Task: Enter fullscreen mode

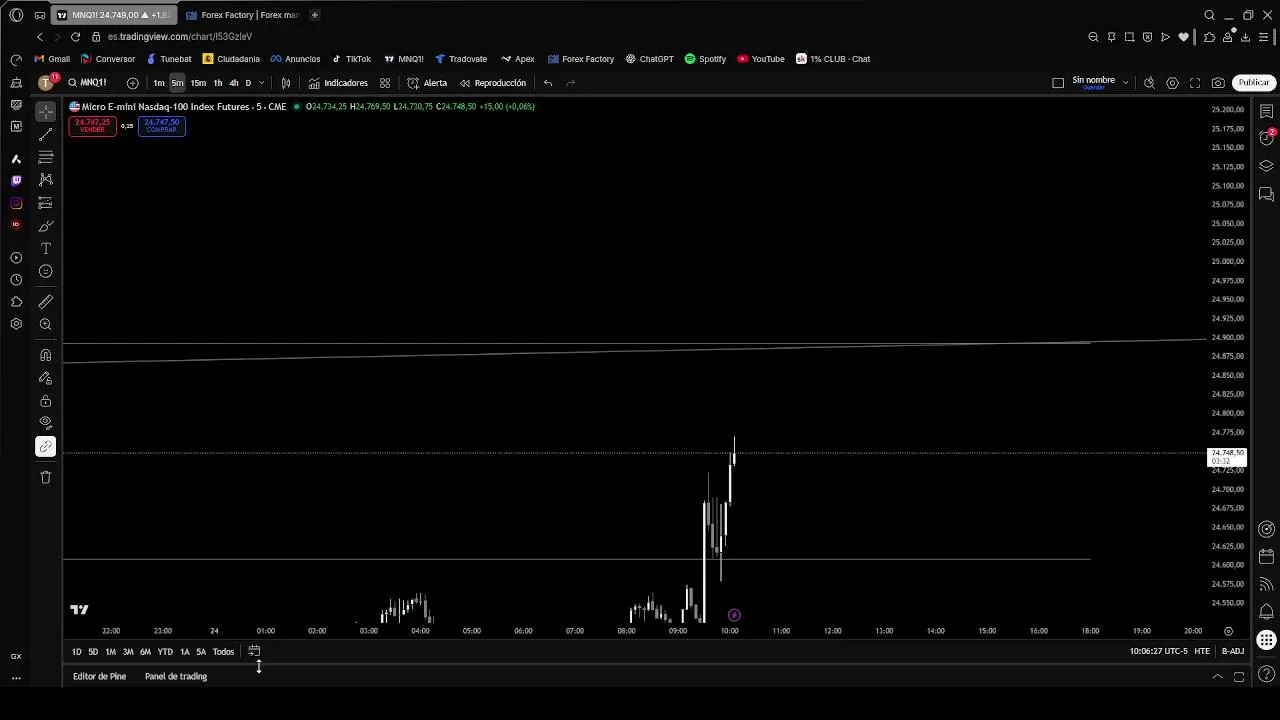Action: (1195, 83)
